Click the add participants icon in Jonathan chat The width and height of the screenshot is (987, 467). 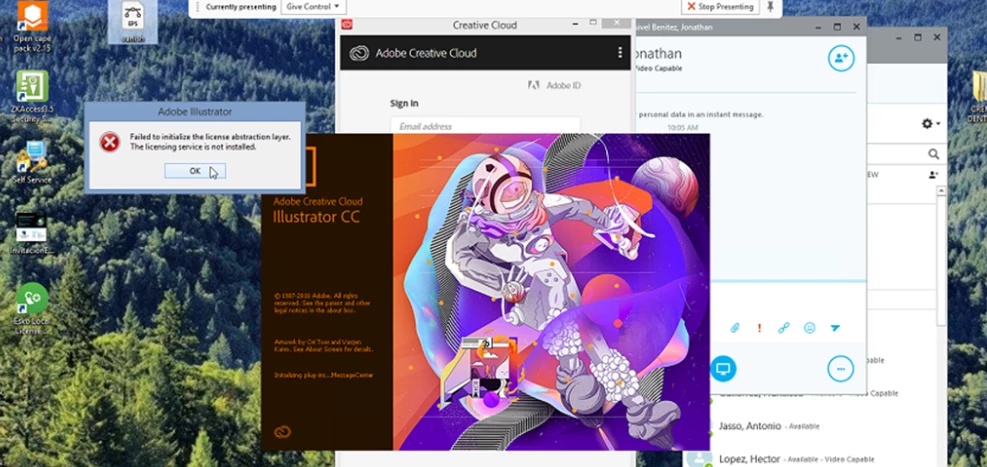tap(841, 58)
